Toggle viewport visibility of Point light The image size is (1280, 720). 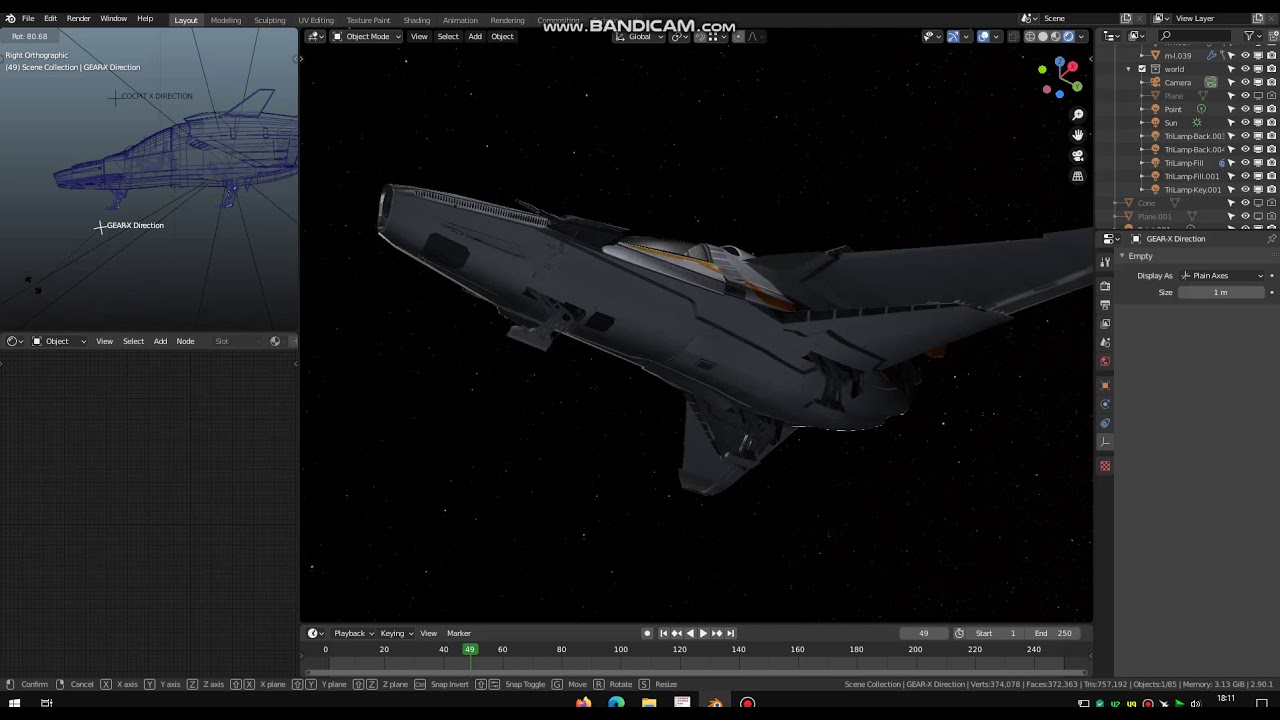coord(1245,109)
